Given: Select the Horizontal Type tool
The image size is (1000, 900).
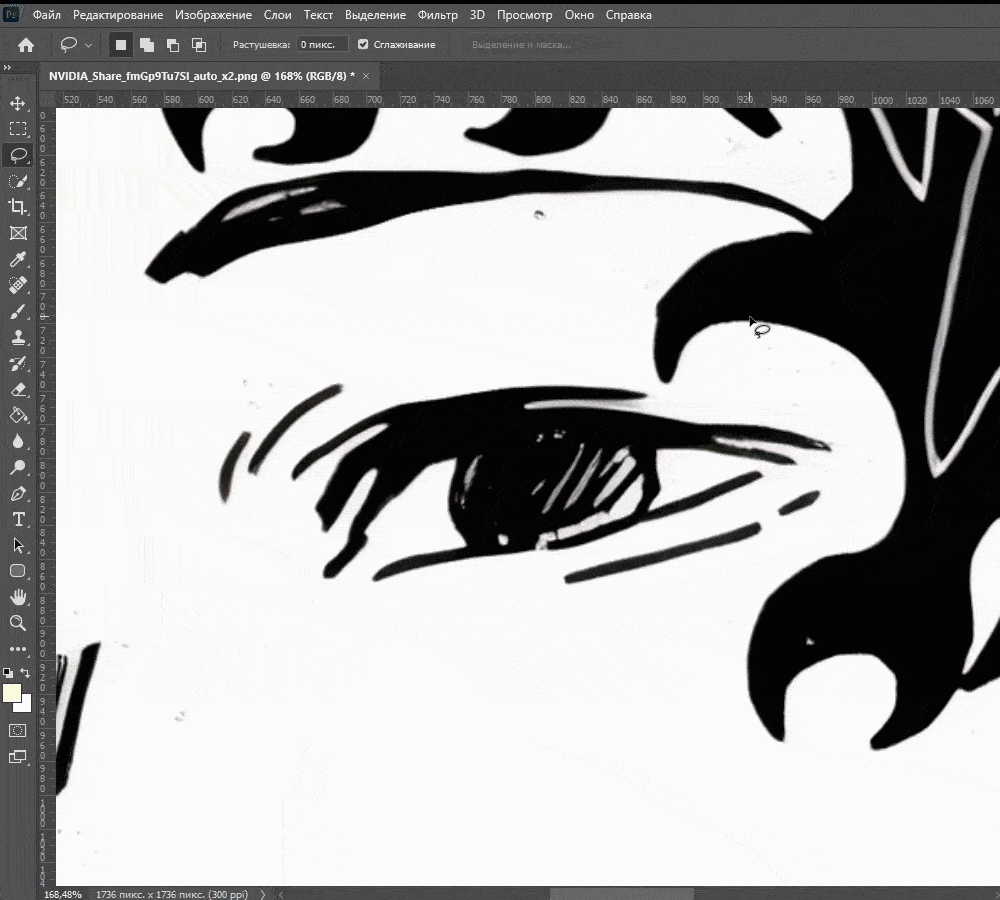Looking at the screenshot, I should [18, 519].
